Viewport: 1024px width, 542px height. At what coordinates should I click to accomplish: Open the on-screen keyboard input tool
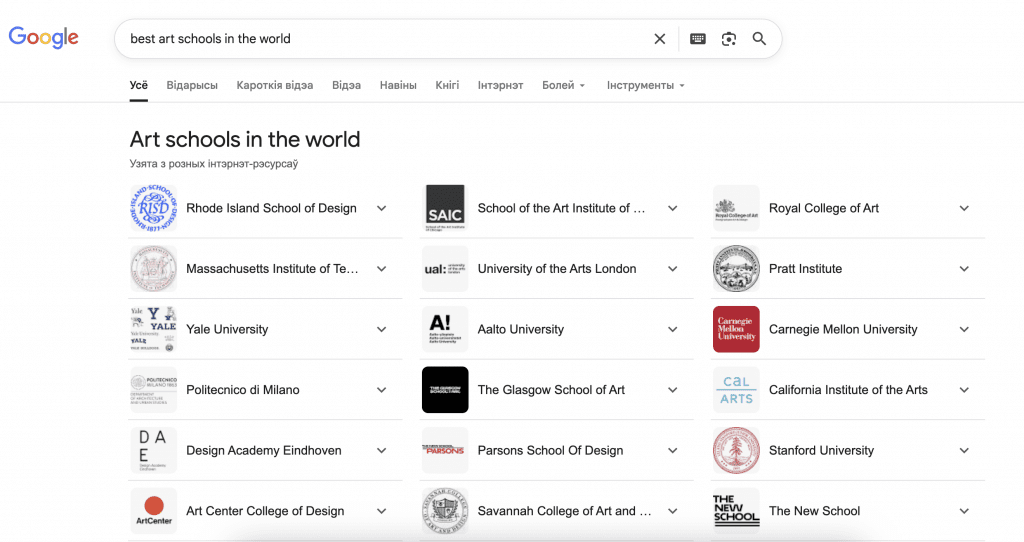(698, 39)
